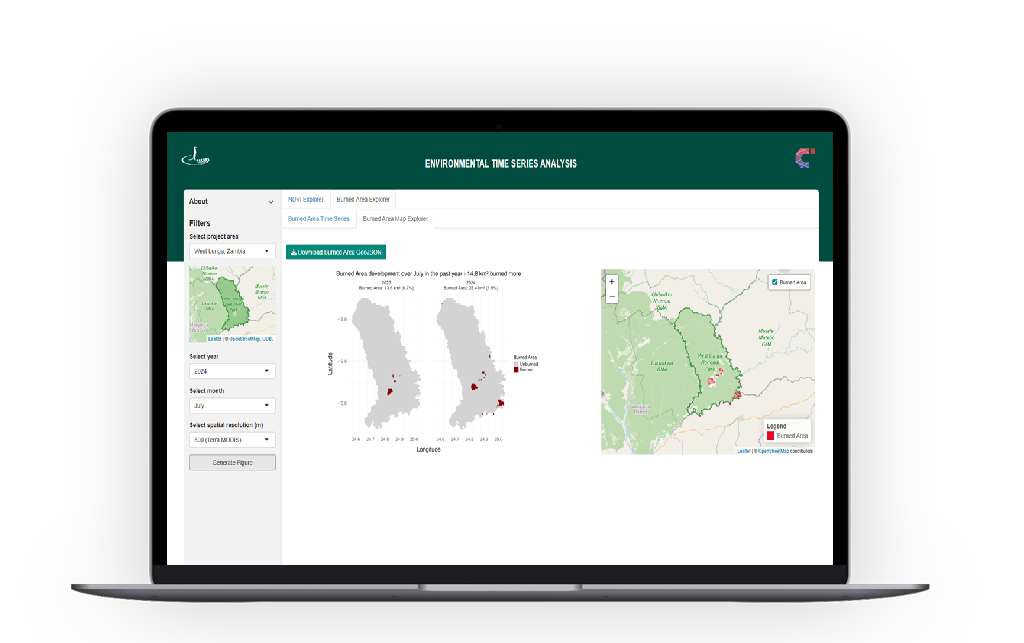Click the 'ENVIRONMENTAL TIME SERIES ANALYSIS' title
1024x643 pixels.
tap(501, 164)
